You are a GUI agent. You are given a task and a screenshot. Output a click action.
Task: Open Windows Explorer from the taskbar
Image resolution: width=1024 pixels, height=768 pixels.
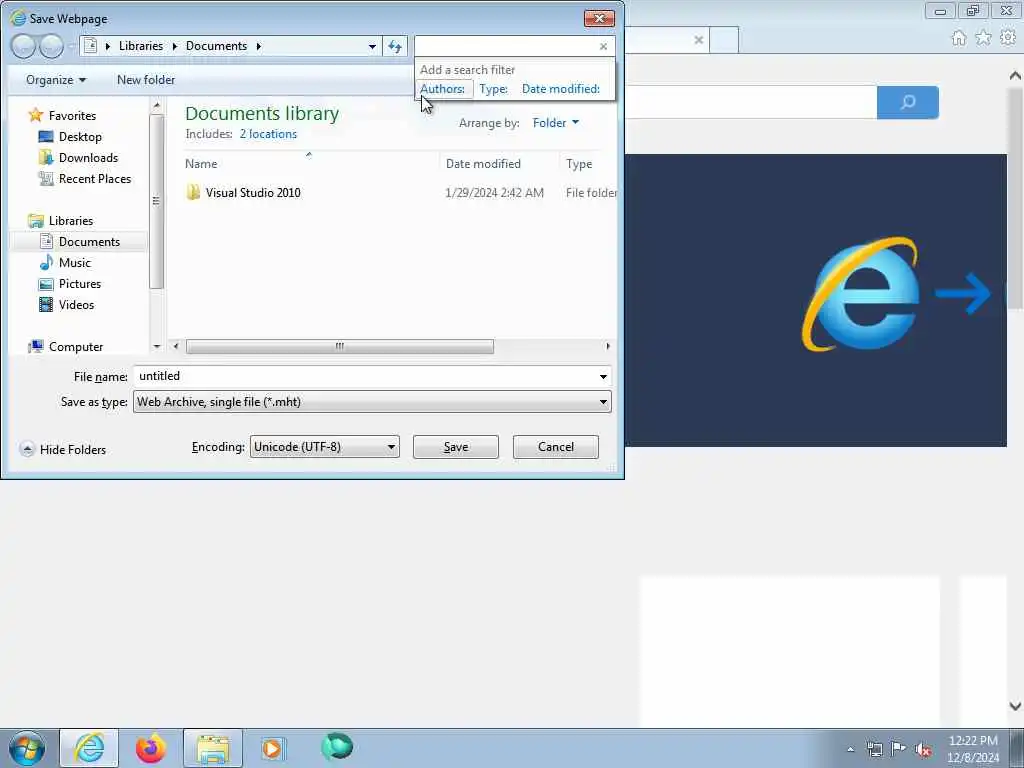click(x=212, y=748)
